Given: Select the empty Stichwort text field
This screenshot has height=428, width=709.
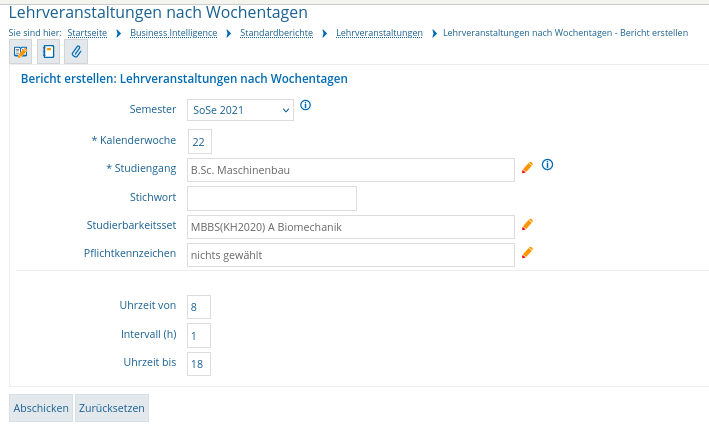Looking at the screenshot, I should (x=272, y=198).
